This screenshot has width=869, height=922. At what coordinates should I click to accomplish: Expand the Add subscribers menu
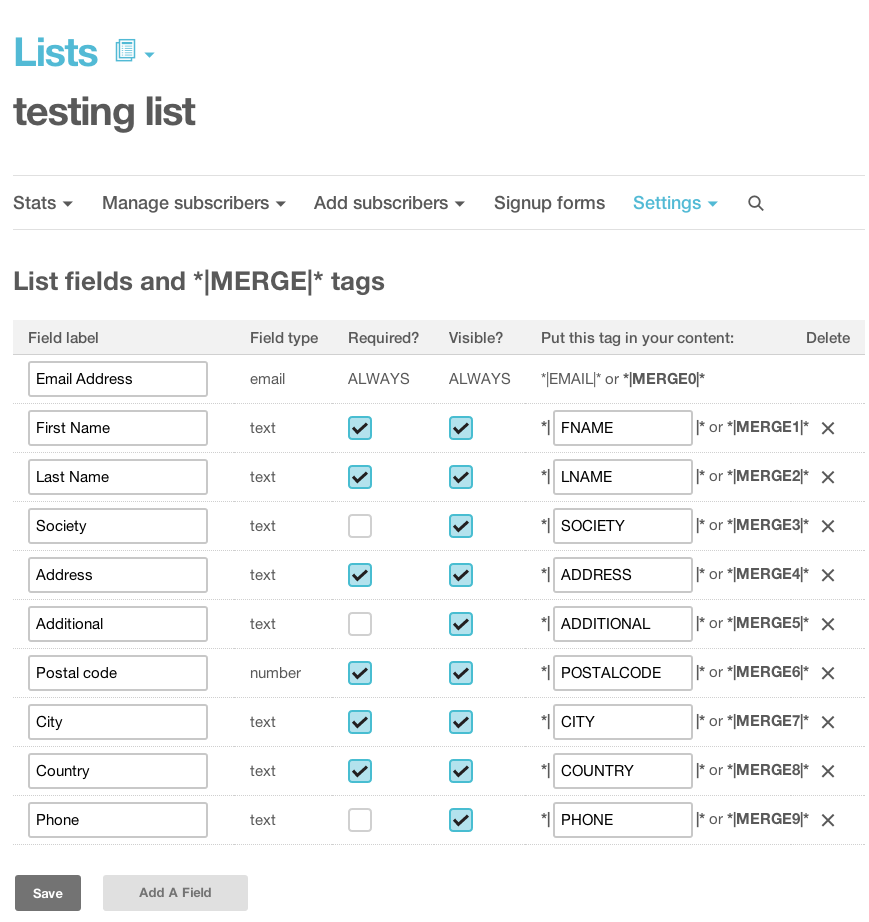pos(389,203)
